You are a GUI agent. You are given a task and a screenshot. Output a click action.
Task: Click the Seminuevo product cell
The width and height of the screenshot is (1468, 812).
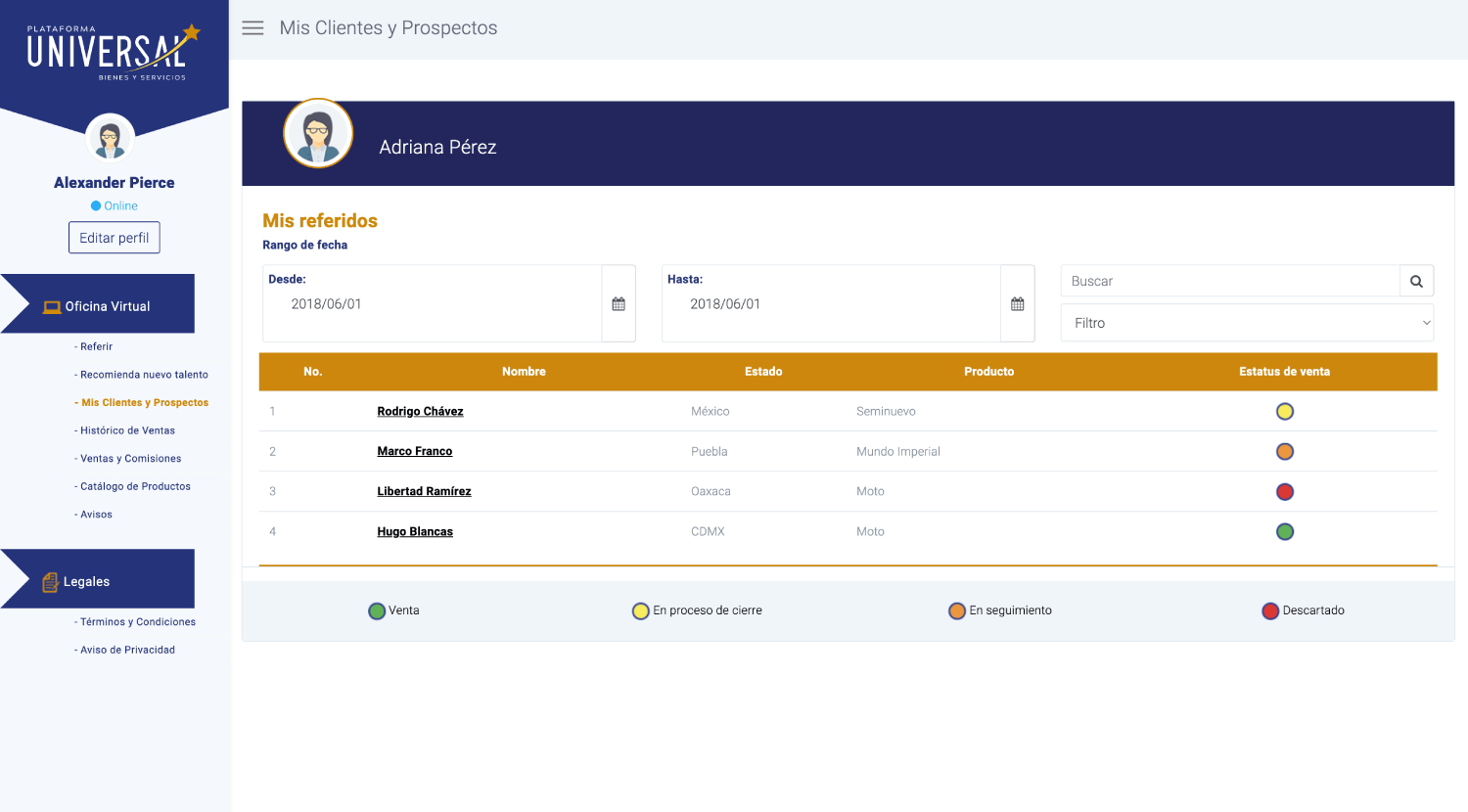tap(886, 412)
